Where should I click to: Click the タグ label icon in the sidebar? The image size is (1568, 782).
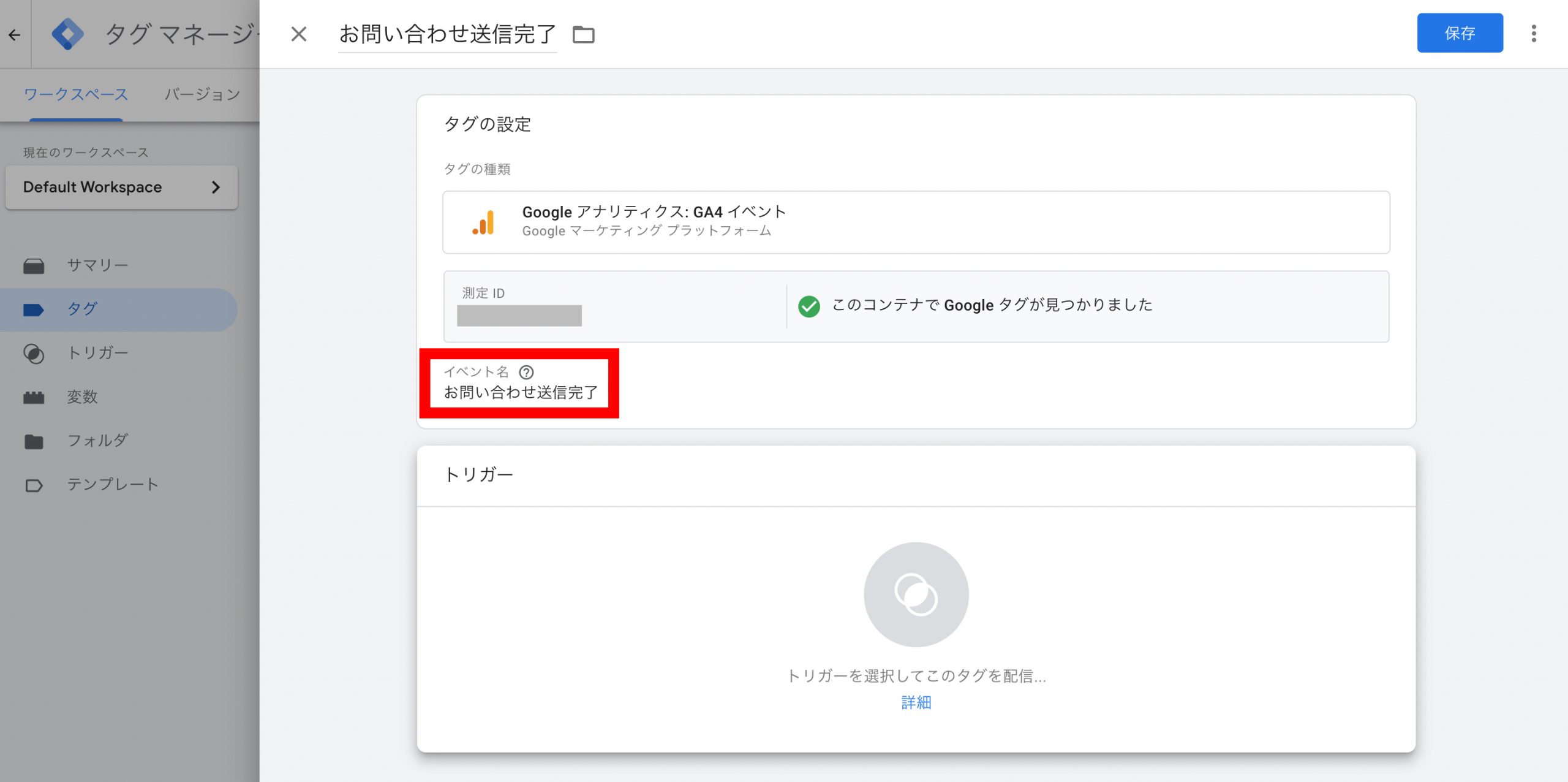34,309
